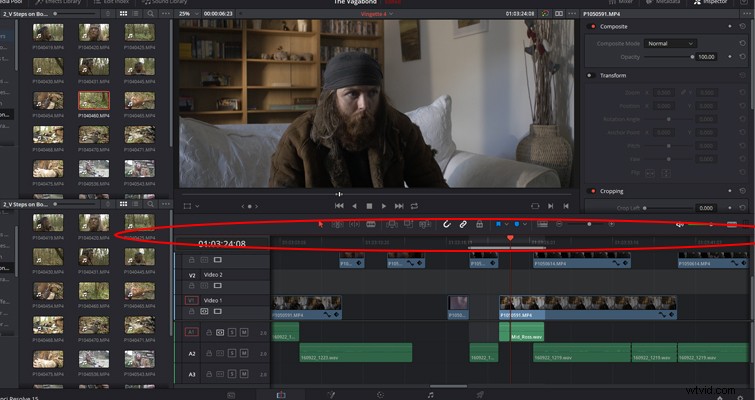Toggle the Linked Selection chain icon
The width and height of the screenshot is (755, 400).
click(x=463, y=224)
